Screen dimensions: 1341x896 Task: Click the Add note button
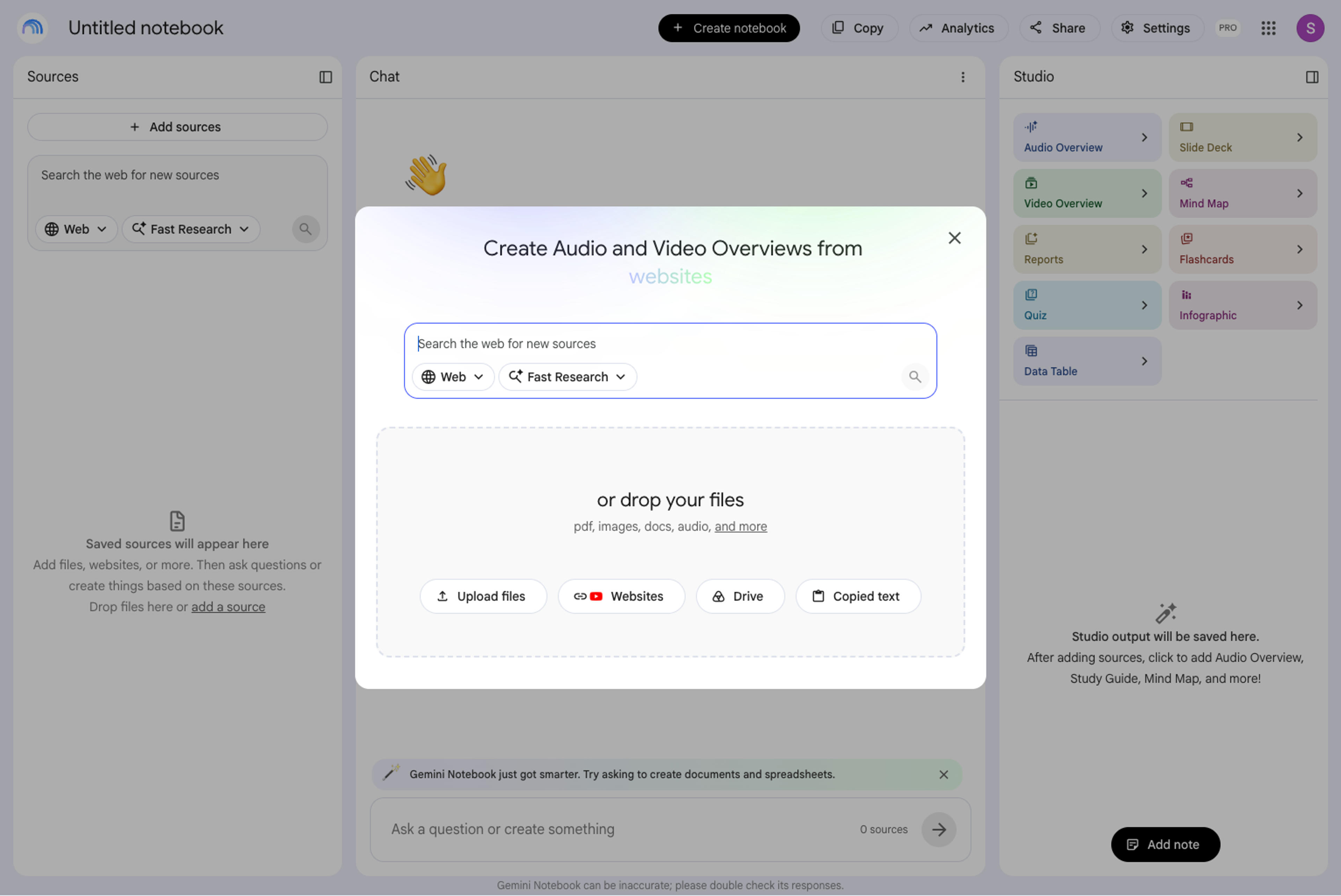pyautogui.click(x=1165, y=845)
